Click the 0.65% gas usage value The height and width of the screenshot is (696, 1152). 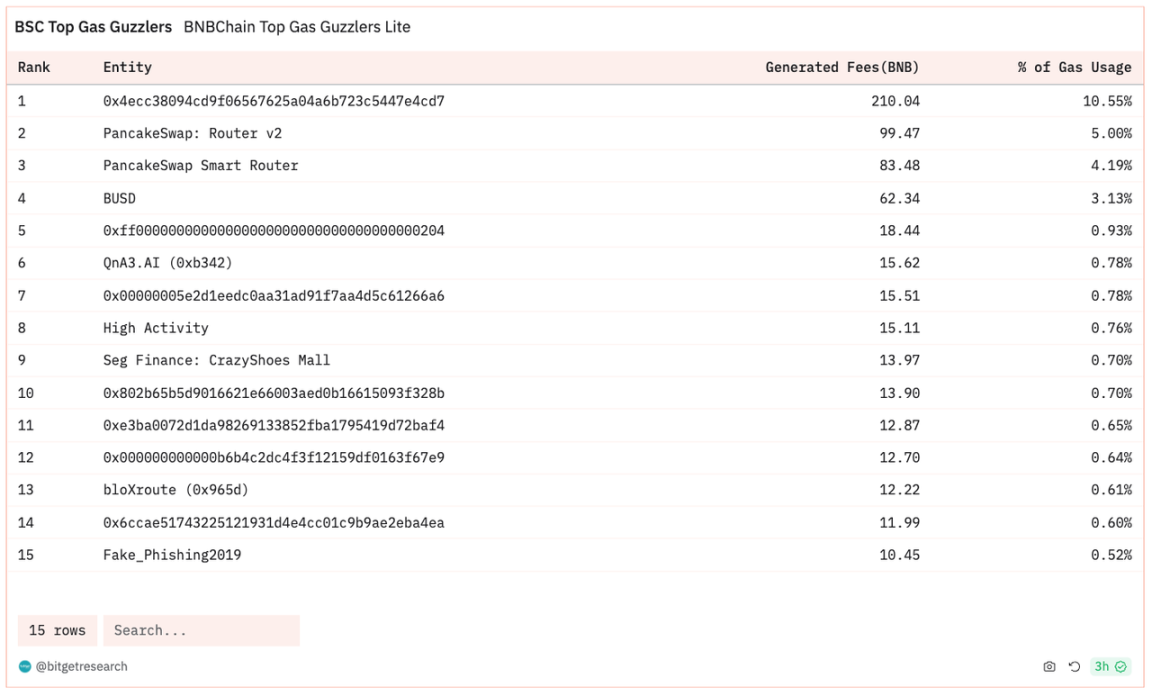[1112, 426]
